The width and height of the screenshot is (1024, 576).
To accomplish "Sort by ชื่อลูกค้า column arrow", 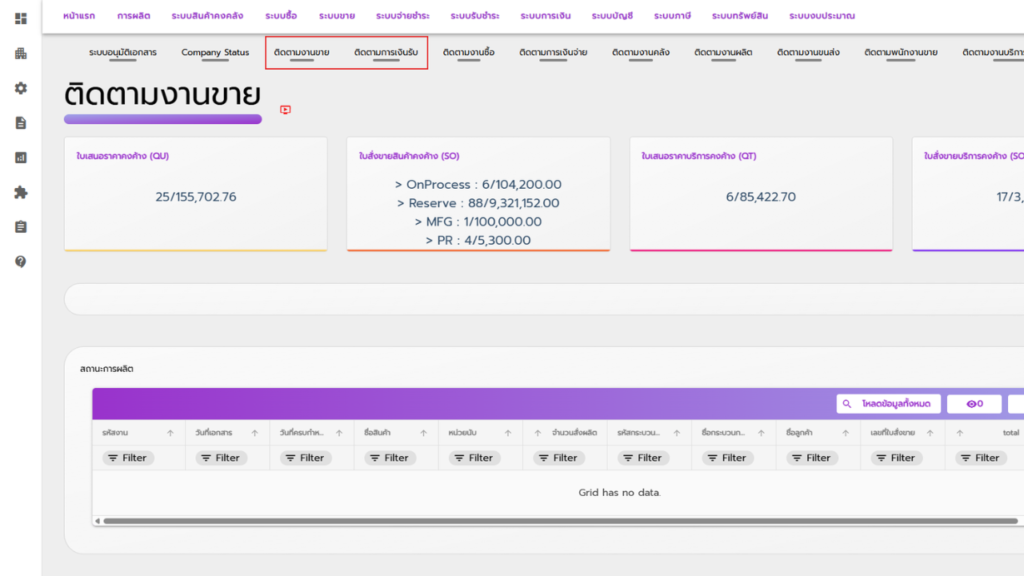I will pyautogui.click(x=845, y=433).
